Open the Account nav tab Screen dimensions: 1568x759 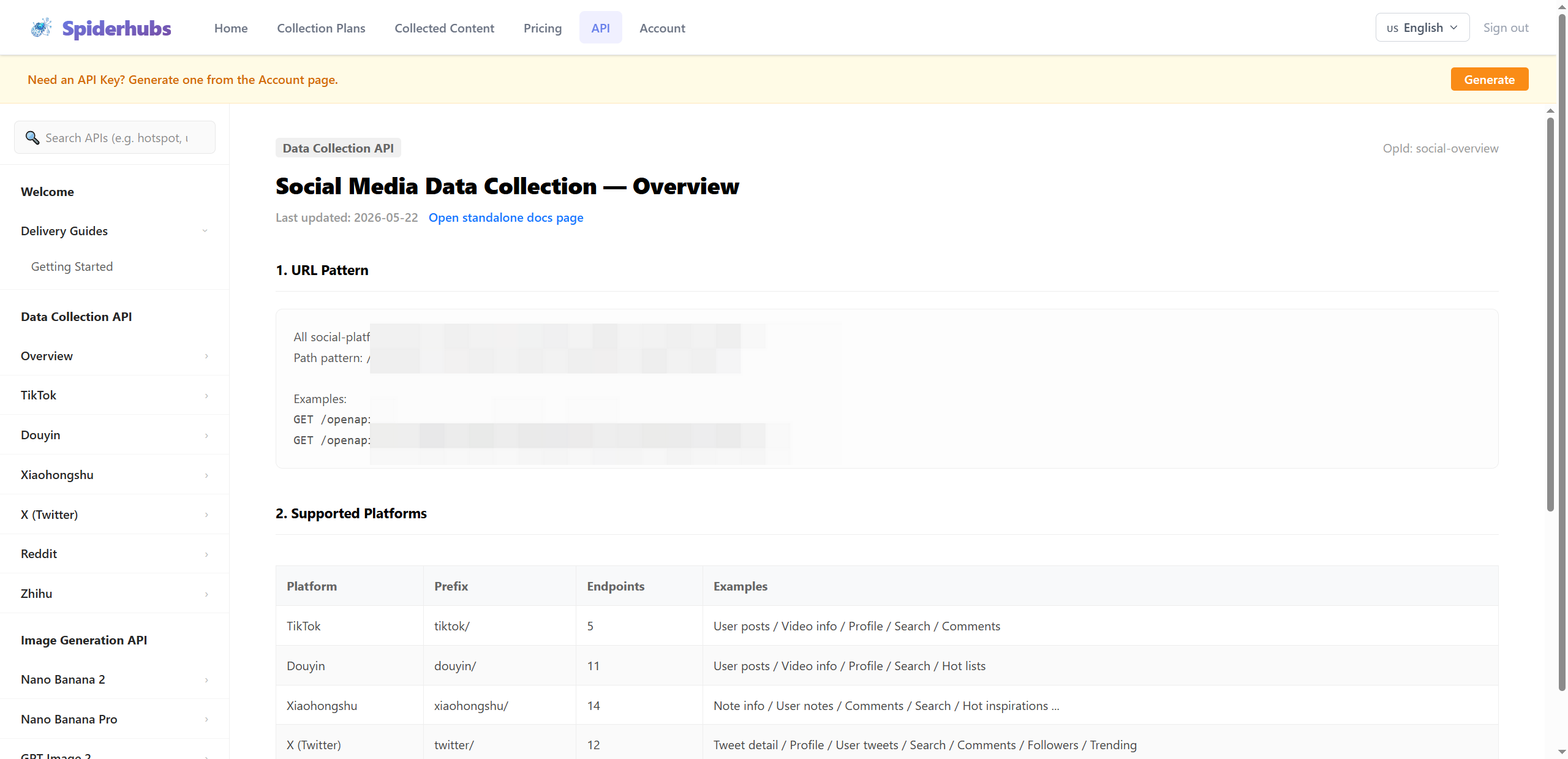(662, 28)
